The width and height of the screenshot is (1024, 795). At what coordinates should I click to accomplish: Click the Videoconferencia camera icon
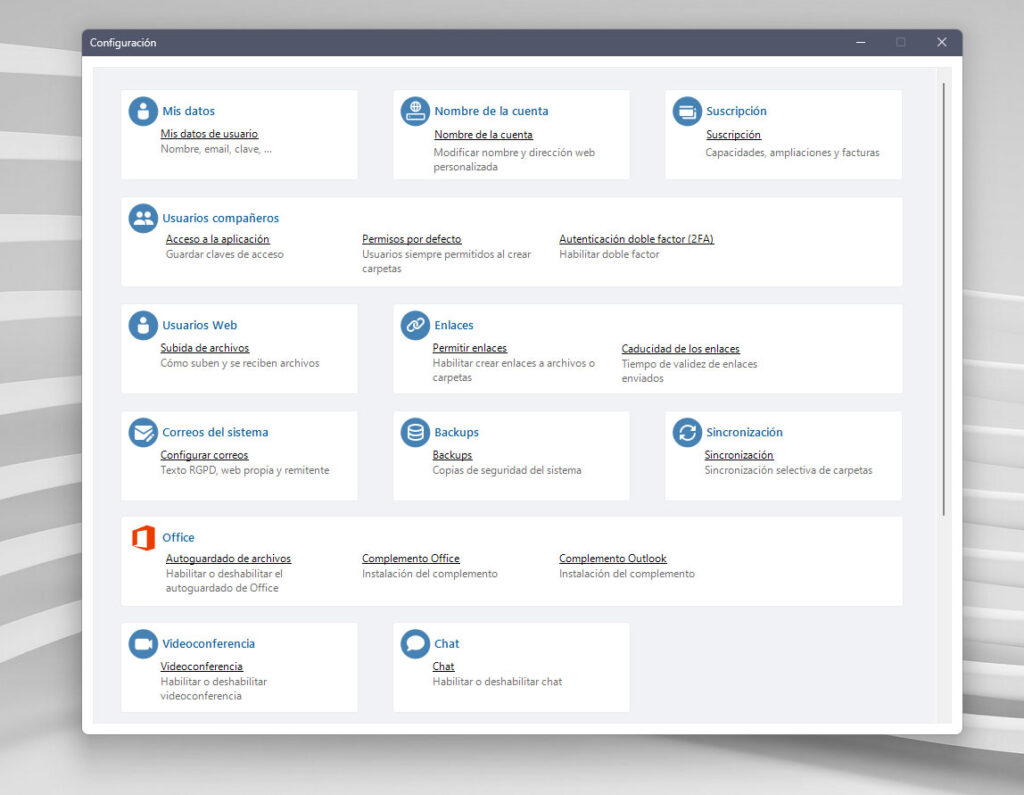pyautogui.click(x=143, y=644)
